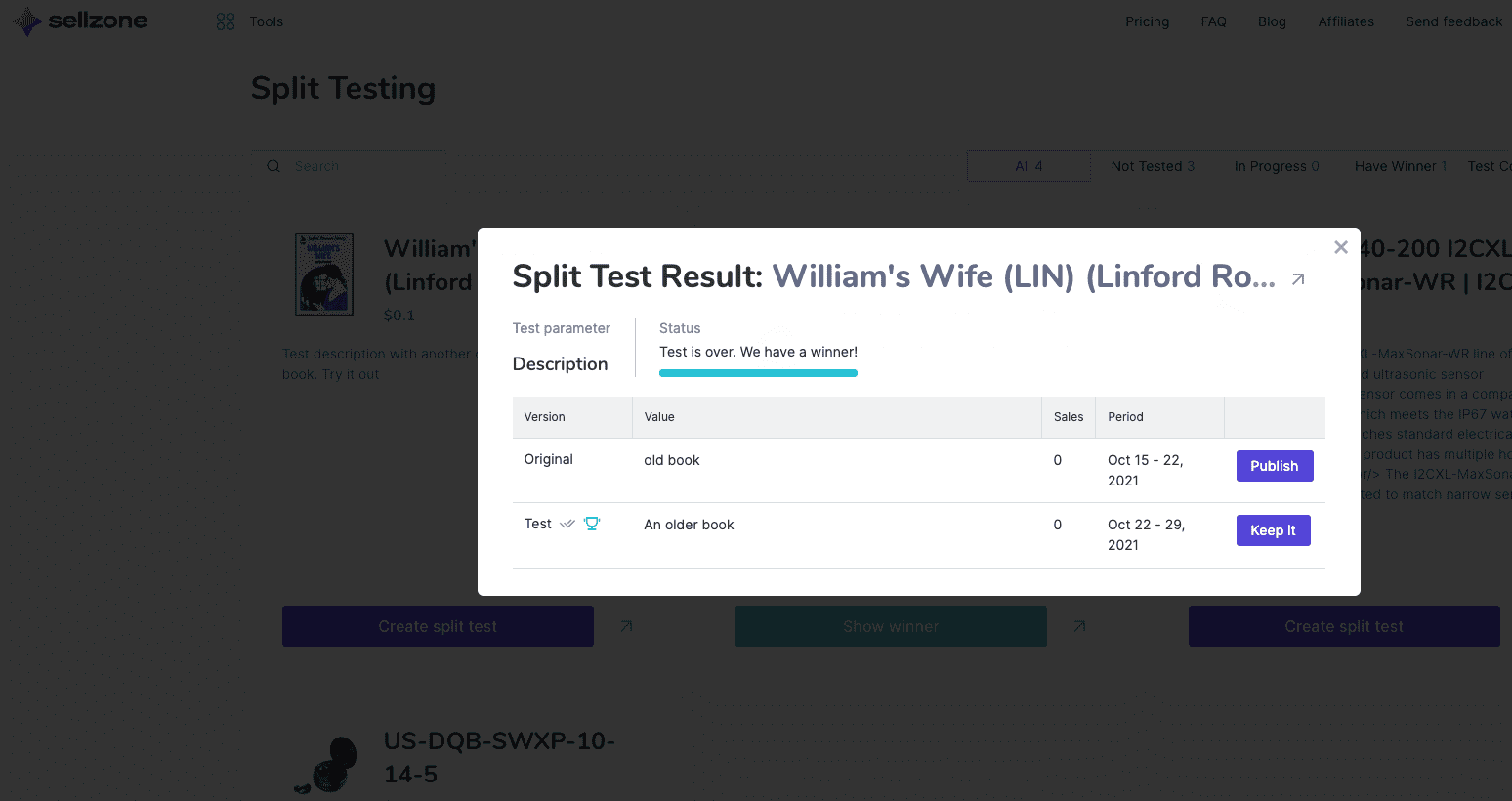Viewport: 1512px width, 801px height.
Task: Open the Tools grid icon
Action: 225,21
